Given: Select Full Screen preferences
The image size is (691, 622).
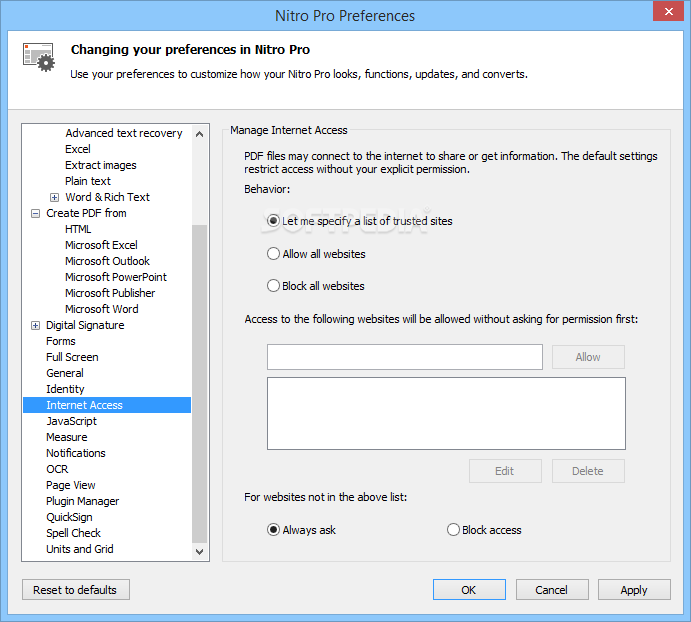Looking at the screenshot, I should 72,358.
